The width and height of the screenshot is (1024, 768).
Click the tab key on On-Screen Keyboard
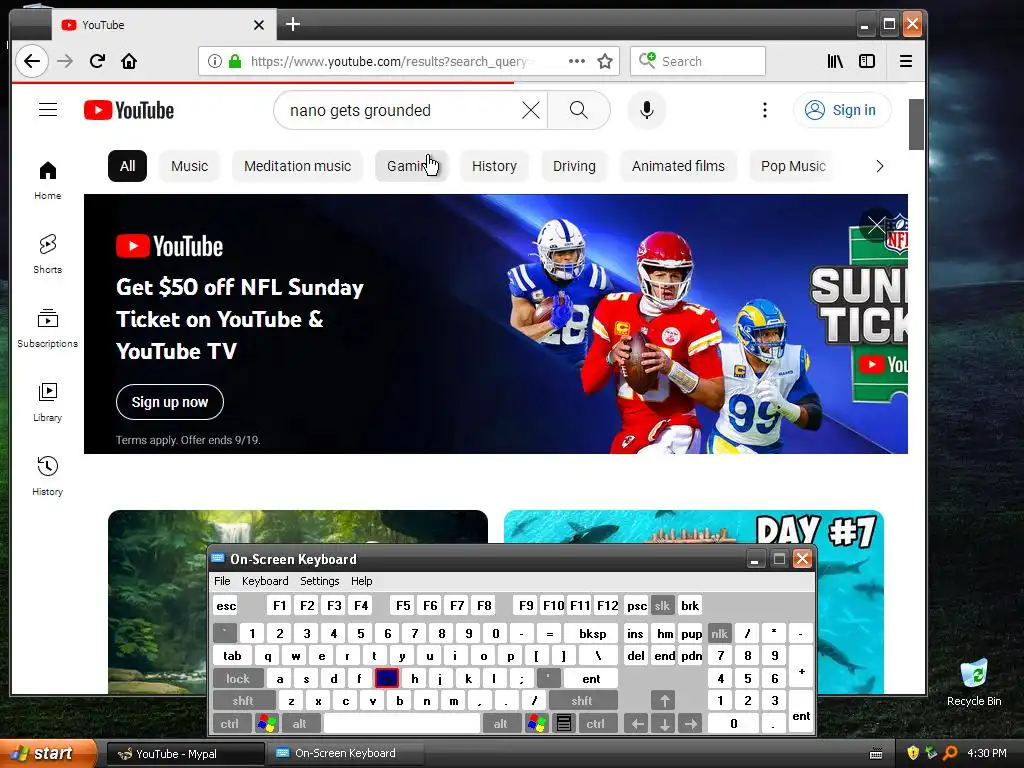pos(232,656)
